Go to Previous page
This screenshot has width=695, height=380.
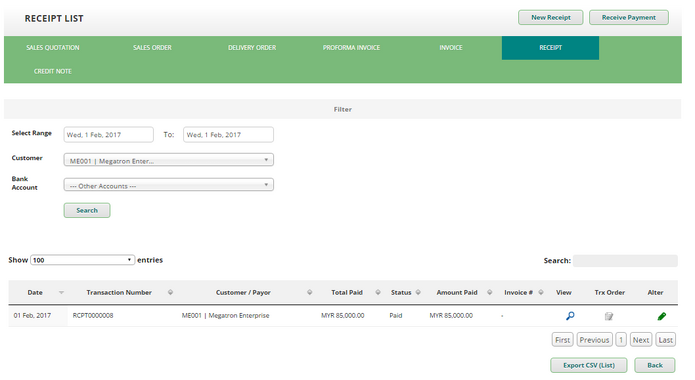(594, 340)
